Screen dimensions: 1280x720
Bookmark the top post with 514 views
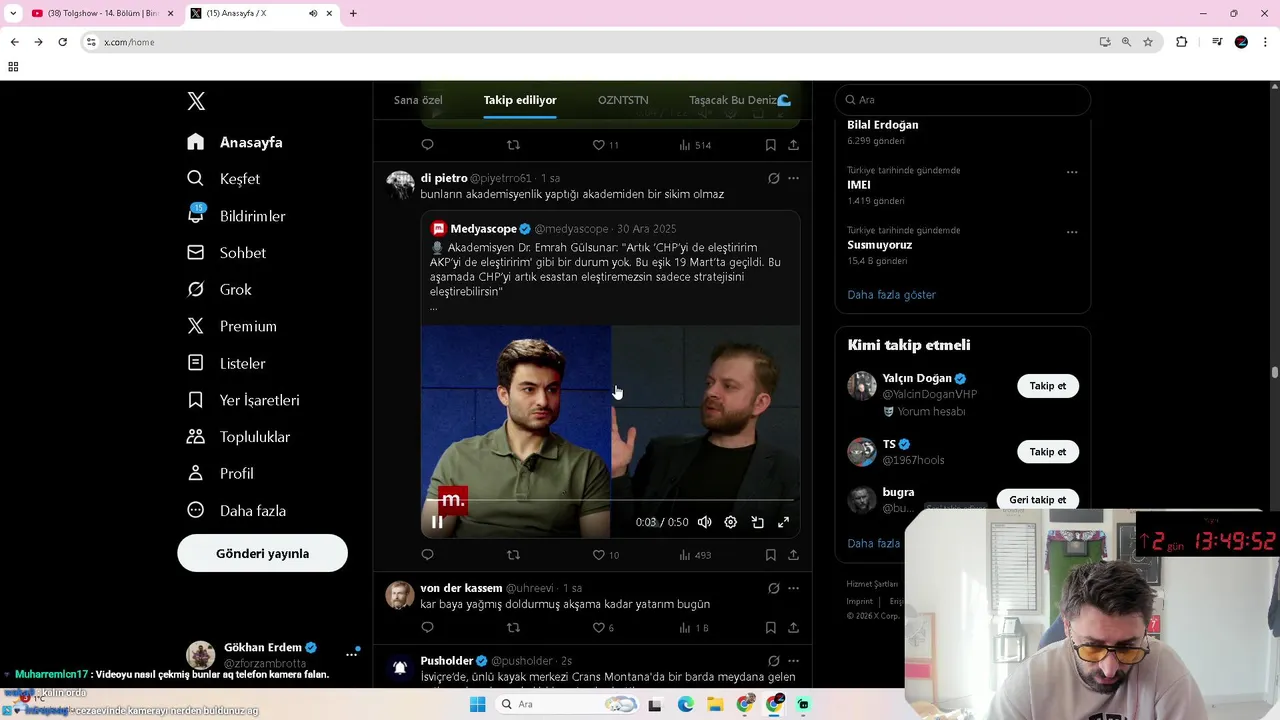point(771,145)
